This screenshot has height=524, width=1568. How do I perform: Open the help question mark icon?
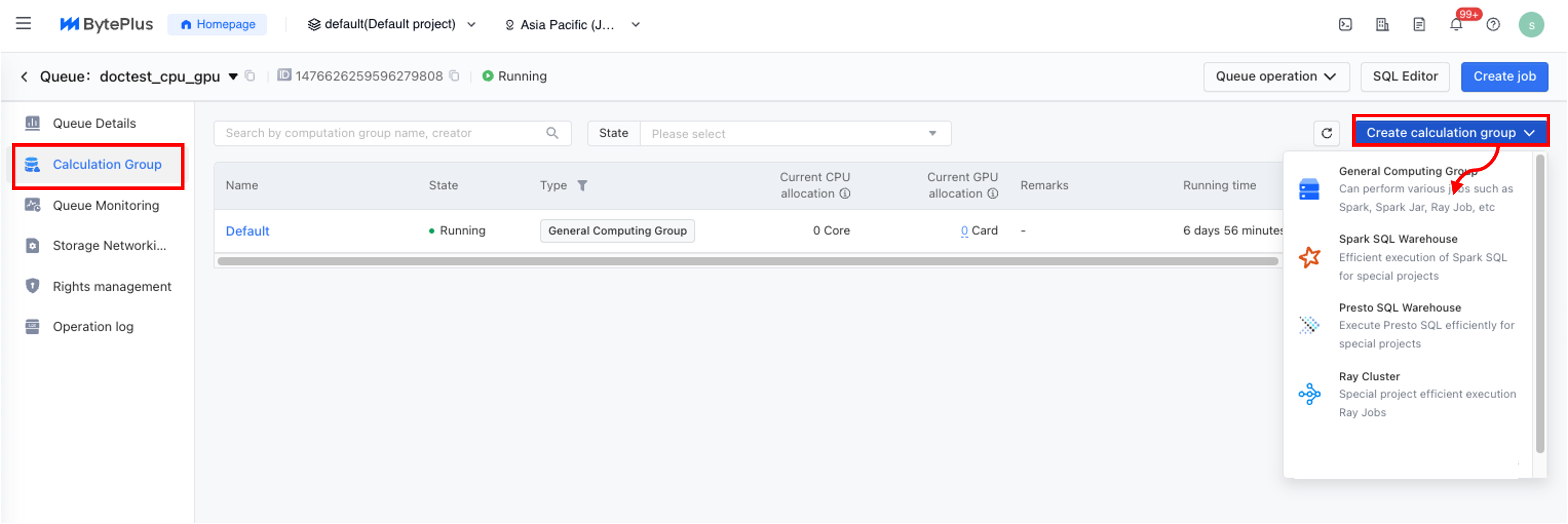coord(1492,25)
